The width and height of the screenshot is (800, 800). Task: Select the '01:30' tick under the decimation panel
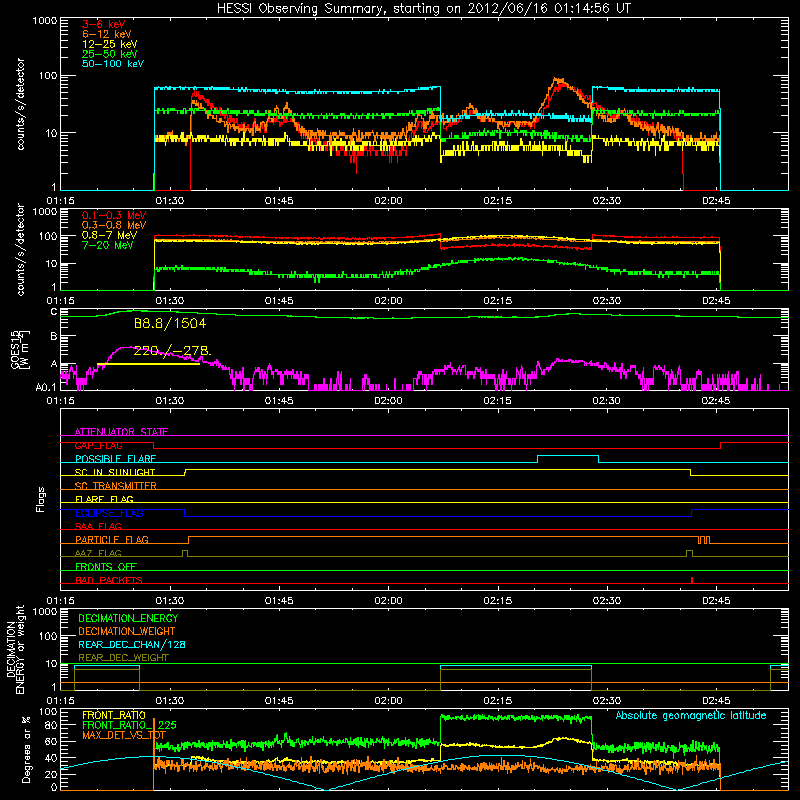click(169, 701)
